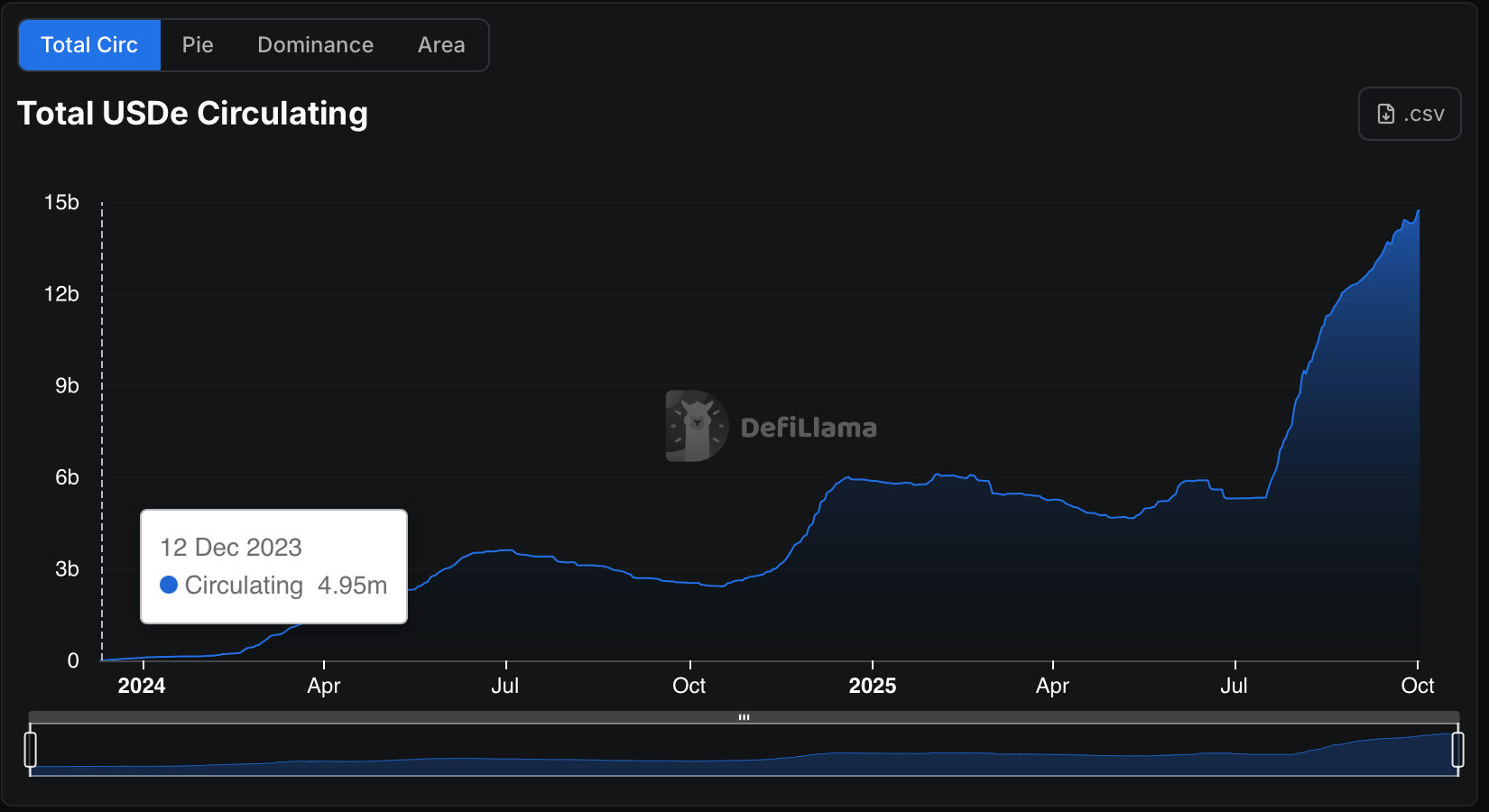Click the 2025 x-axis label
1489x812 pixels.
[872, 686]
